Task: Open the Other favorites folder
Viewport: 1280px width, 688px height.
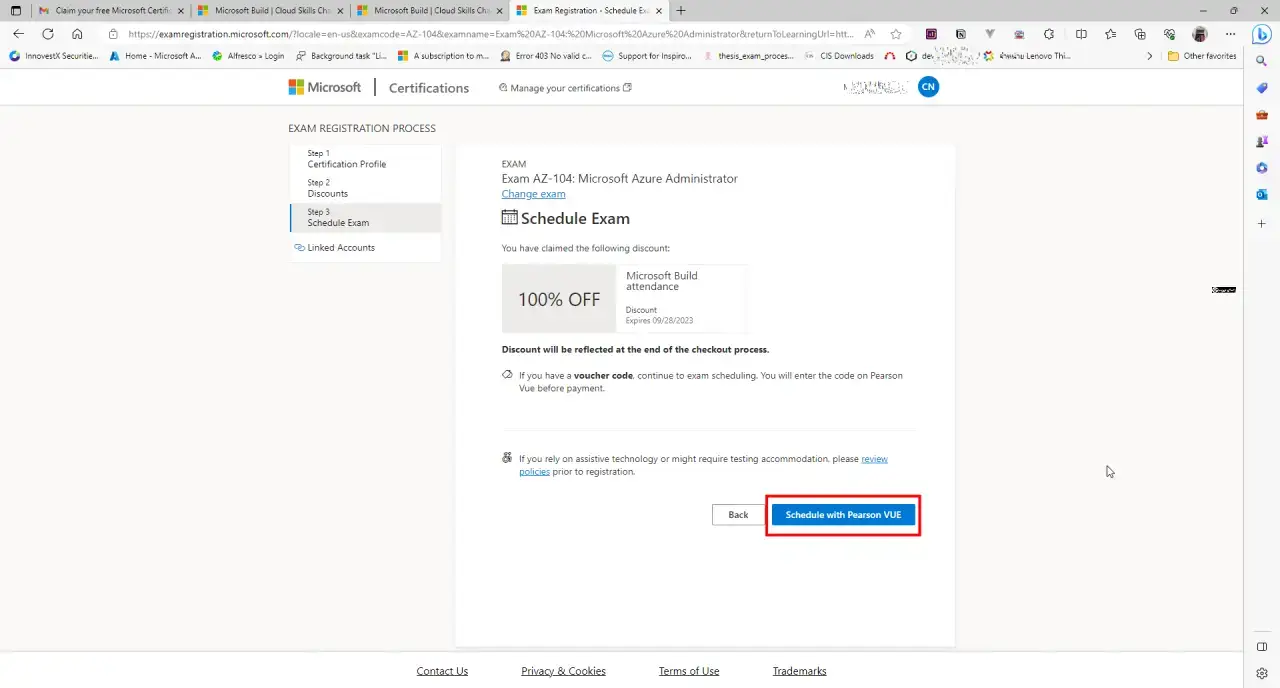Action: pyautogui.click(x=1202, y=56)
